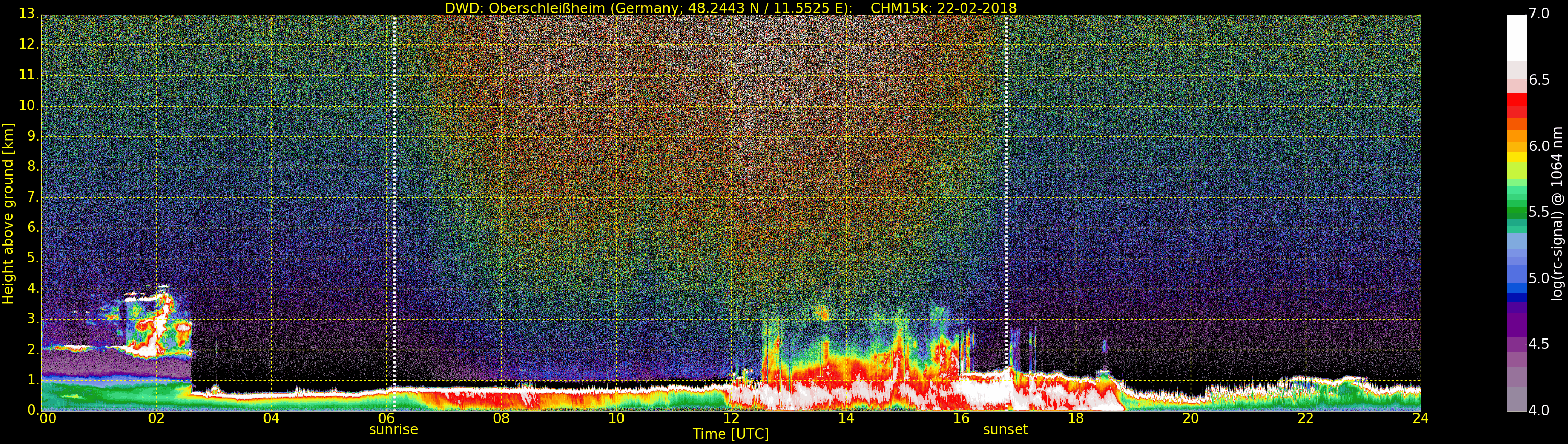Click the red section of the colorbar
Image resolution: width=1568 pixels, height=444 pixels.
click(x=1516, y=104)
